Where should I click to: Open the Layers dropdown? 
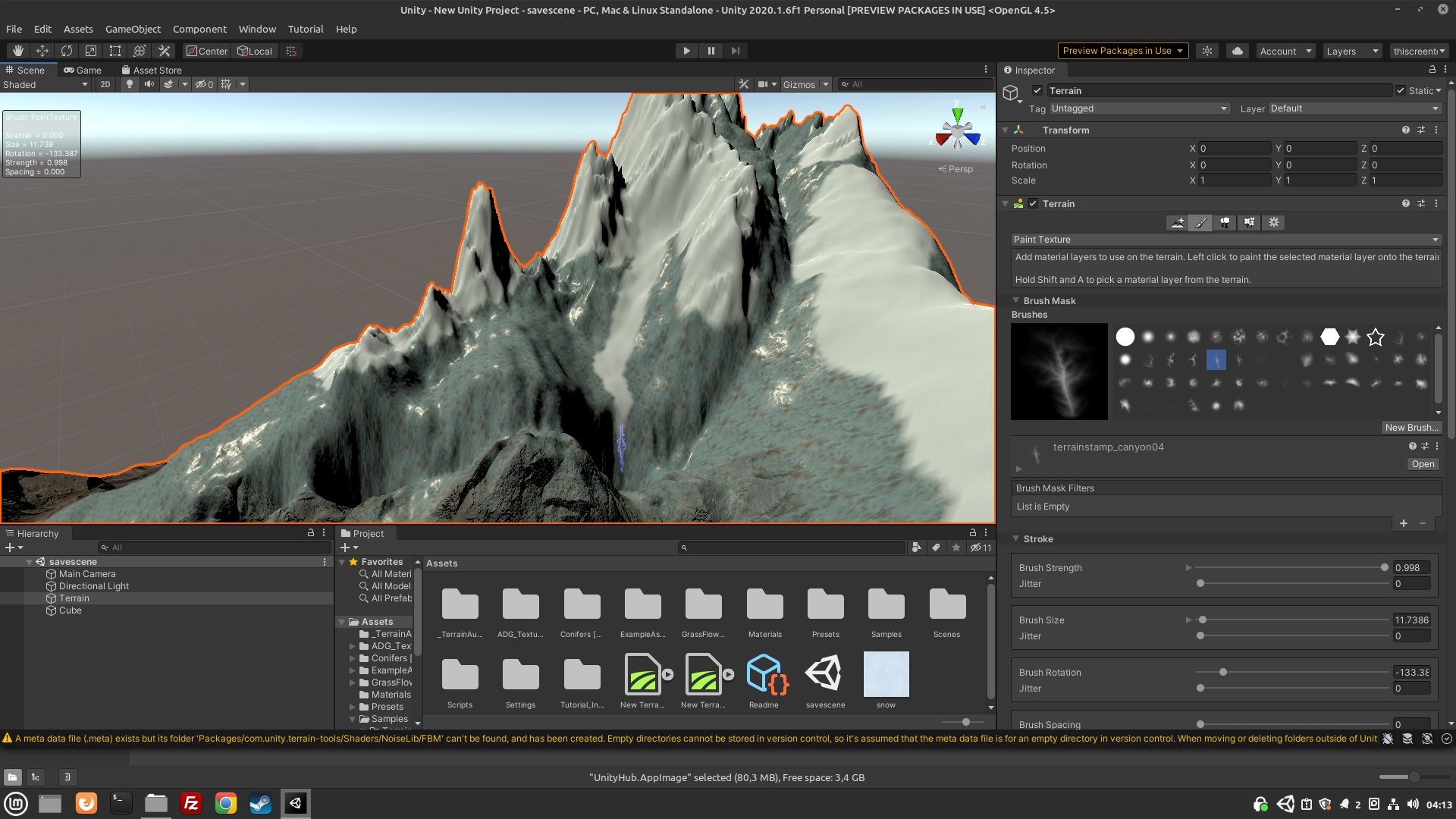tap(1352, 51)
